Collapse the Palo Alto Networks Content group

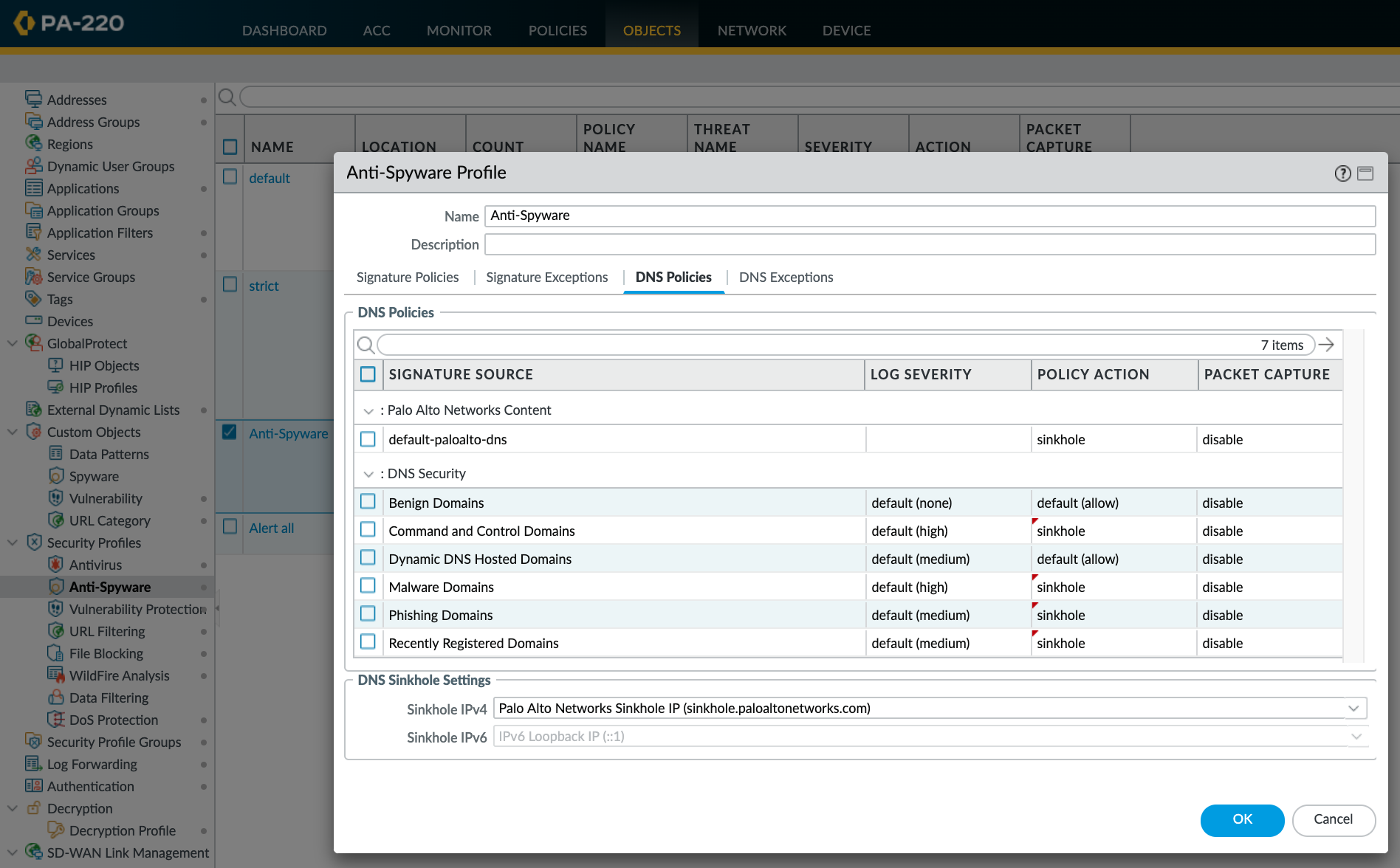(x=368, y=410)
